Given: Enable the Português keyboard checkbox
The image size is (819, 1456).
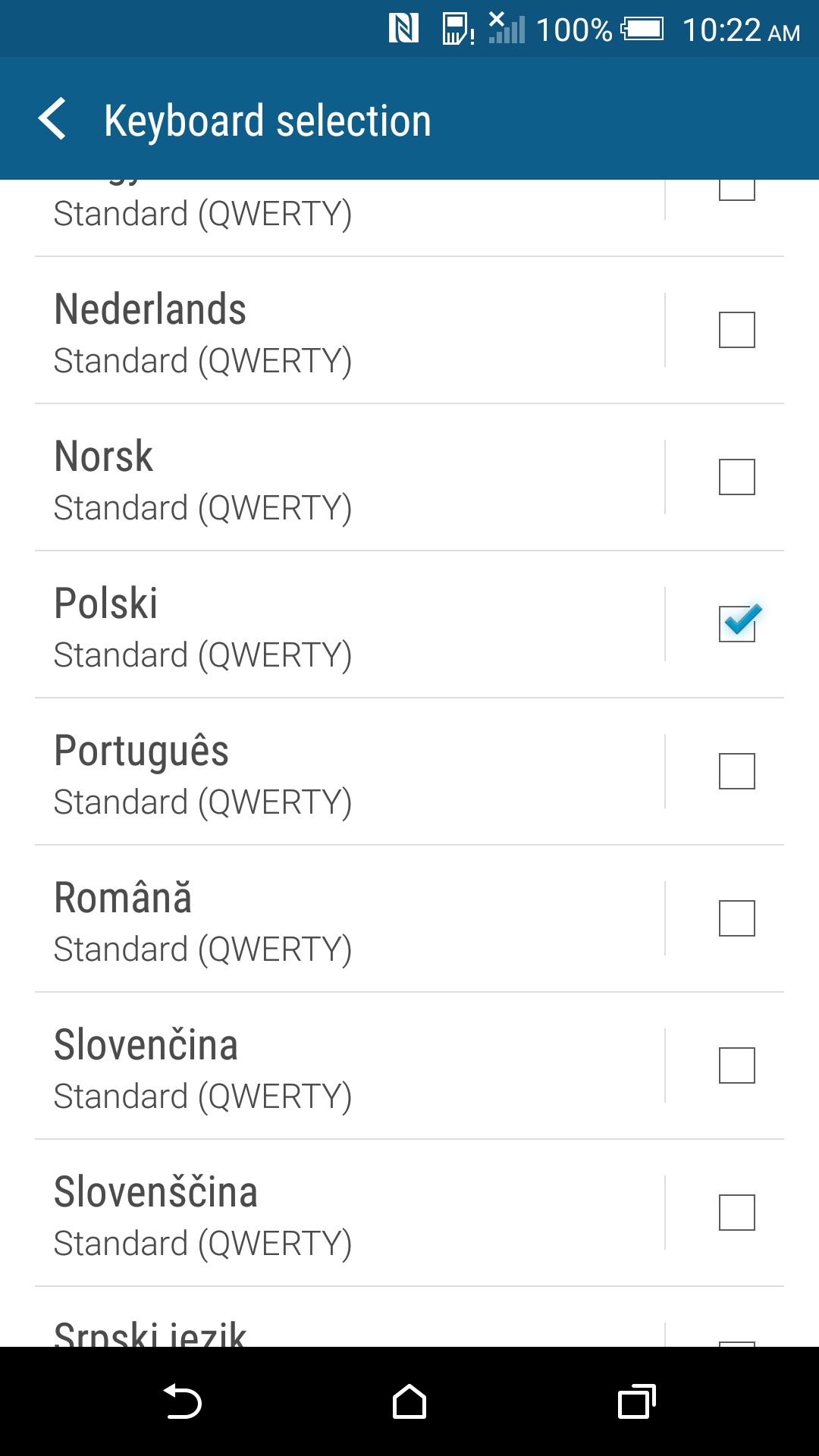Looking at the screenshot, I should pyautogui.click(x=736, y=771).
